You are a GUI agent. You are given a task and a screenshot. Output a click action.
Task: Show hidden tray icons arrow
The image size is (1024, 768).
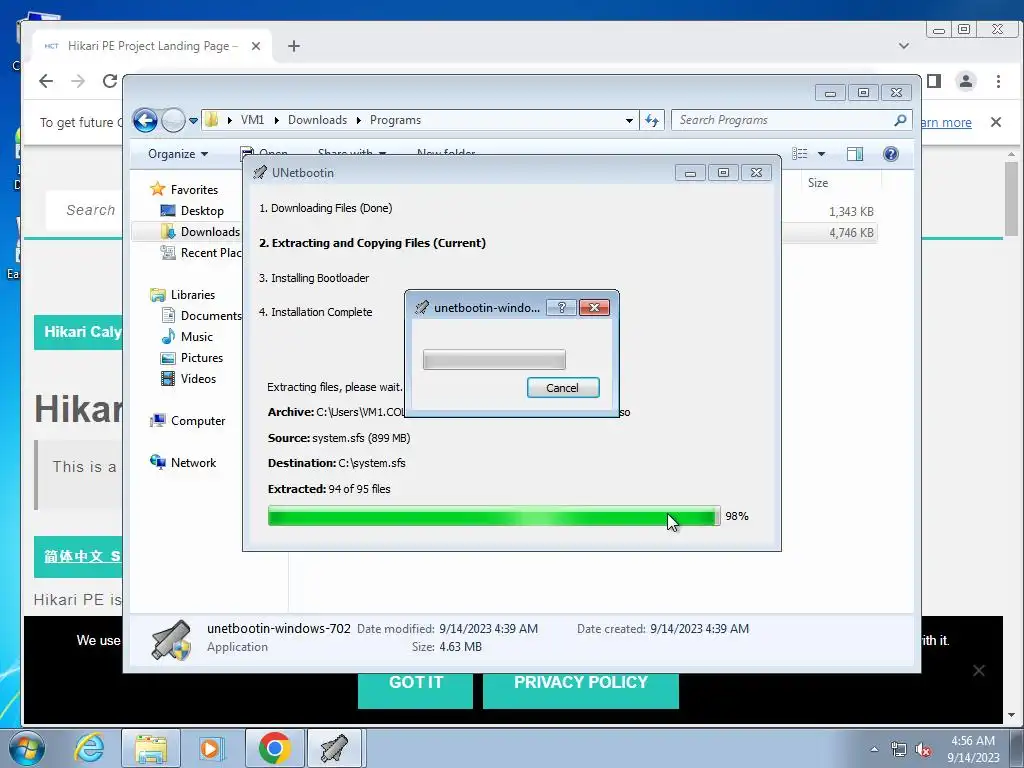tap(874, 749)
